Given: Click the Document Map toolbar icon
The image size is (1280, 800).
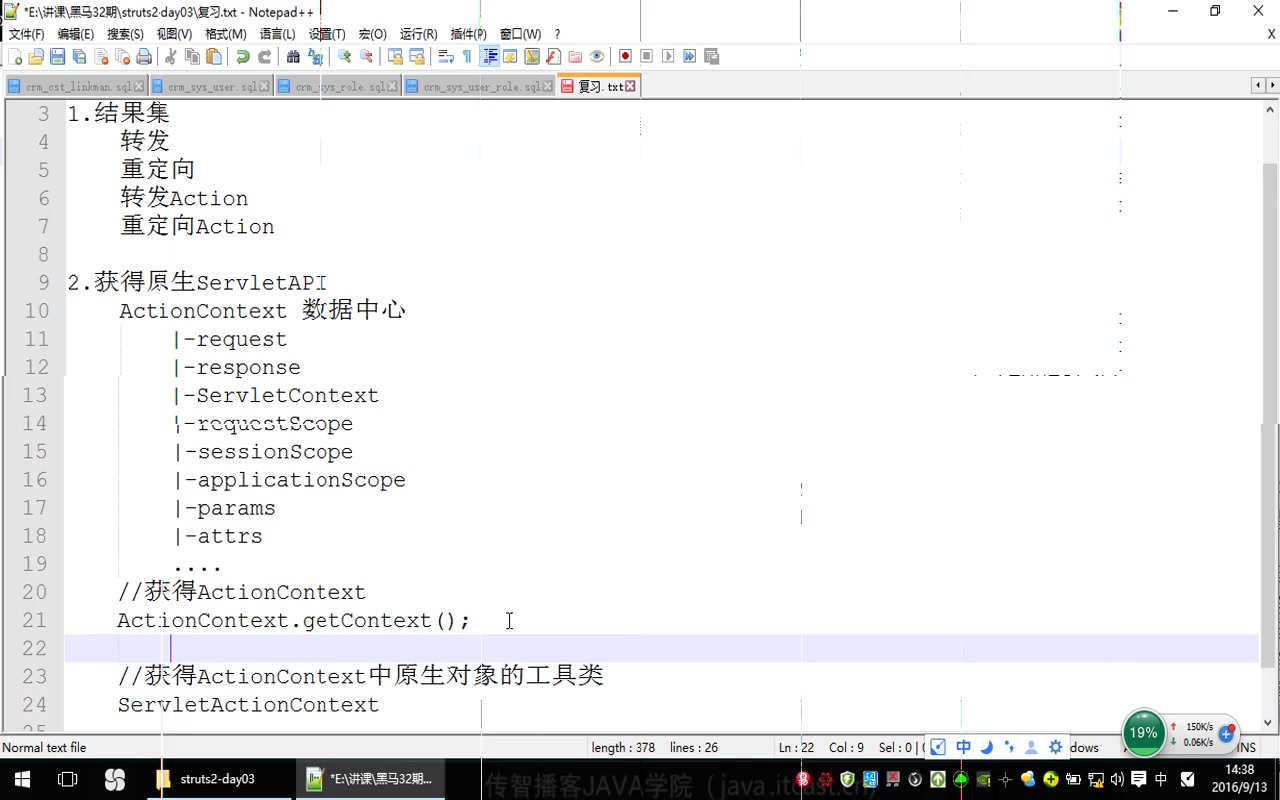Looking at the screenshot, I should click(532, 57).
